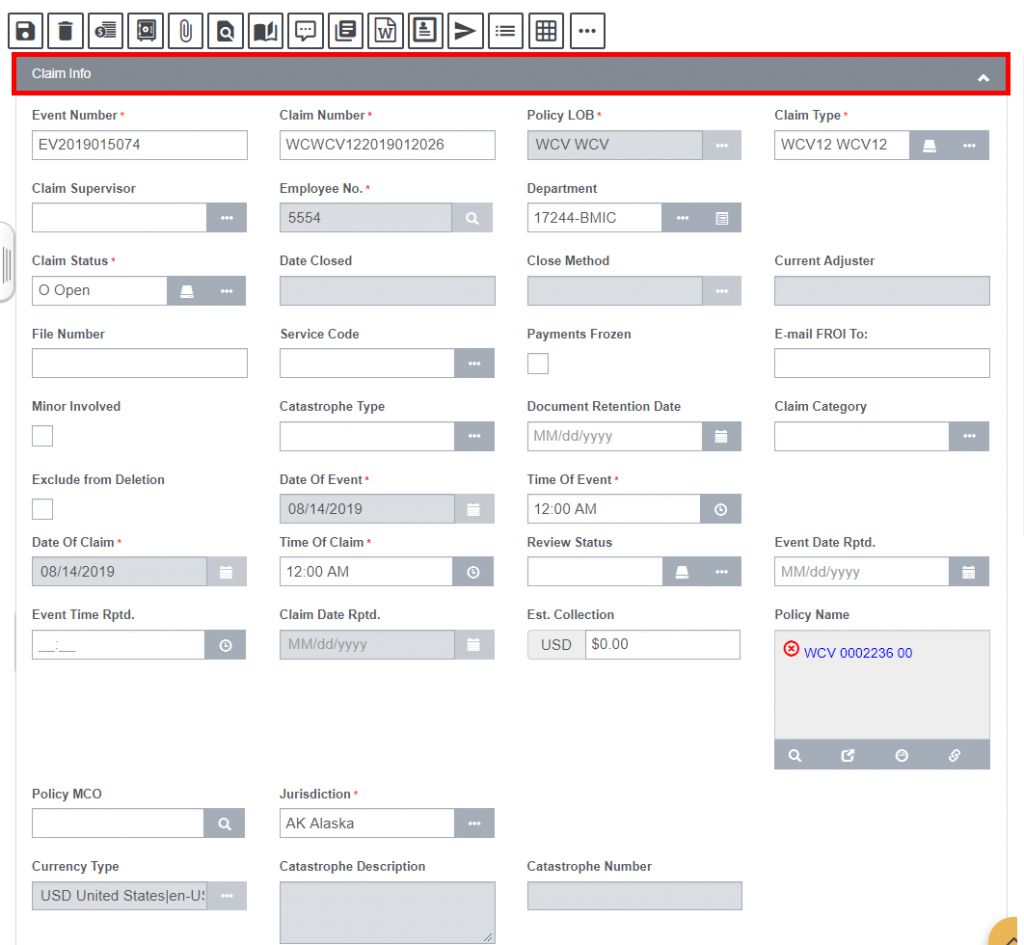
Task: Collapse the Claim Info section with the chevron
Action: 983,77
